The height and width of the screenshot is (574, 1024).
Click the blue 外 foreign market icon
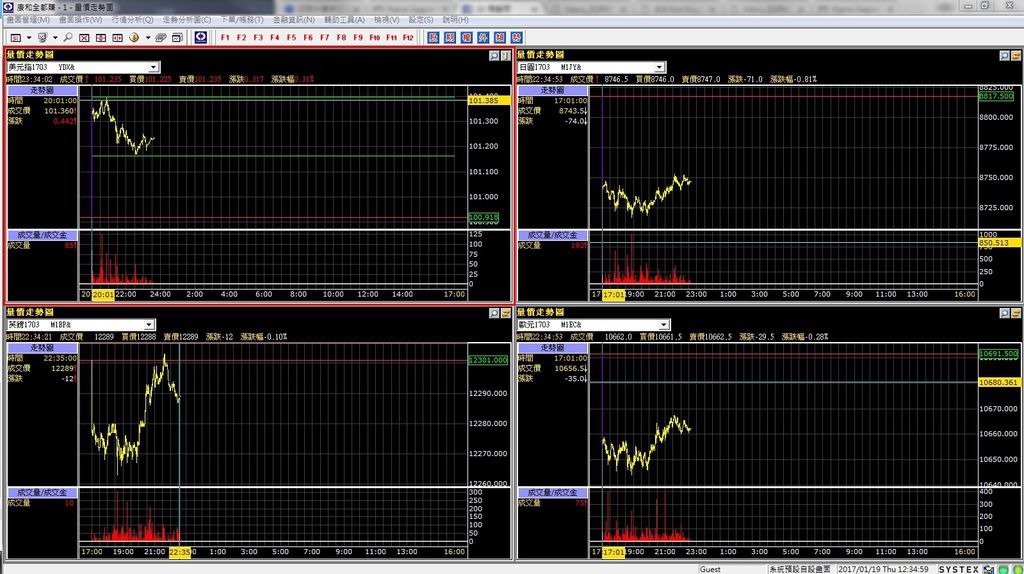tap(483, 38)
